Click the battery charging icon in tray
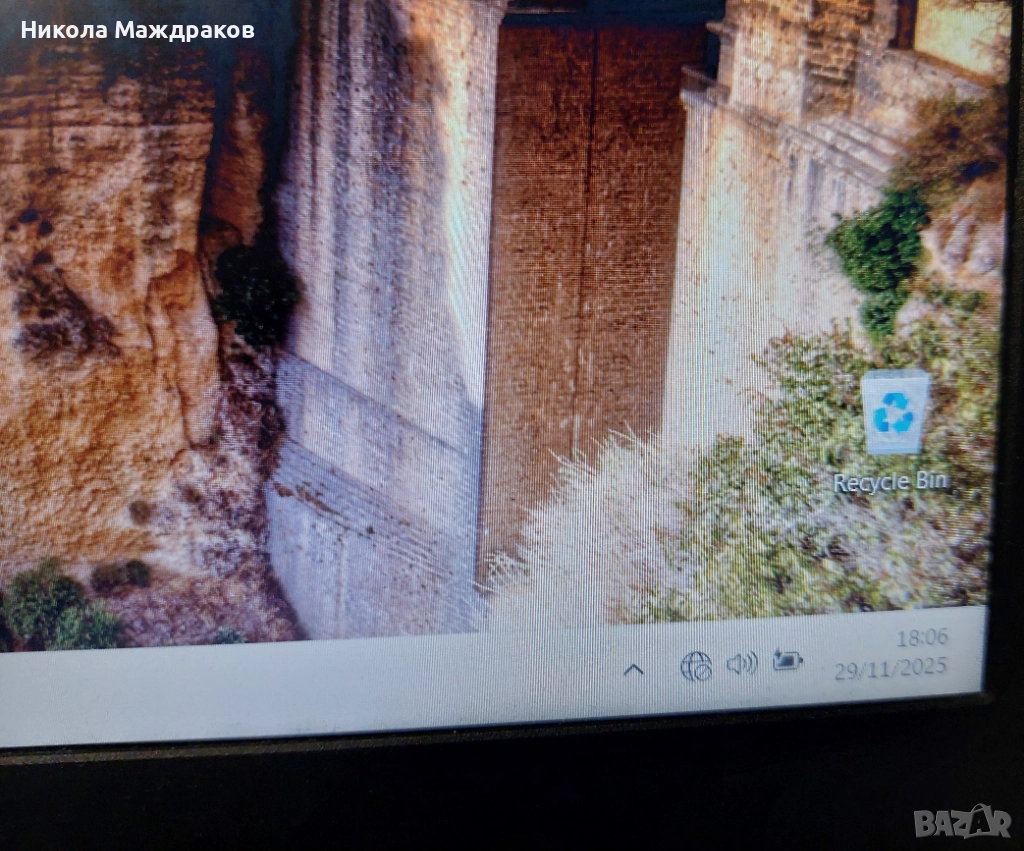The image size is (1024, 851). click(x=787, y=660)
